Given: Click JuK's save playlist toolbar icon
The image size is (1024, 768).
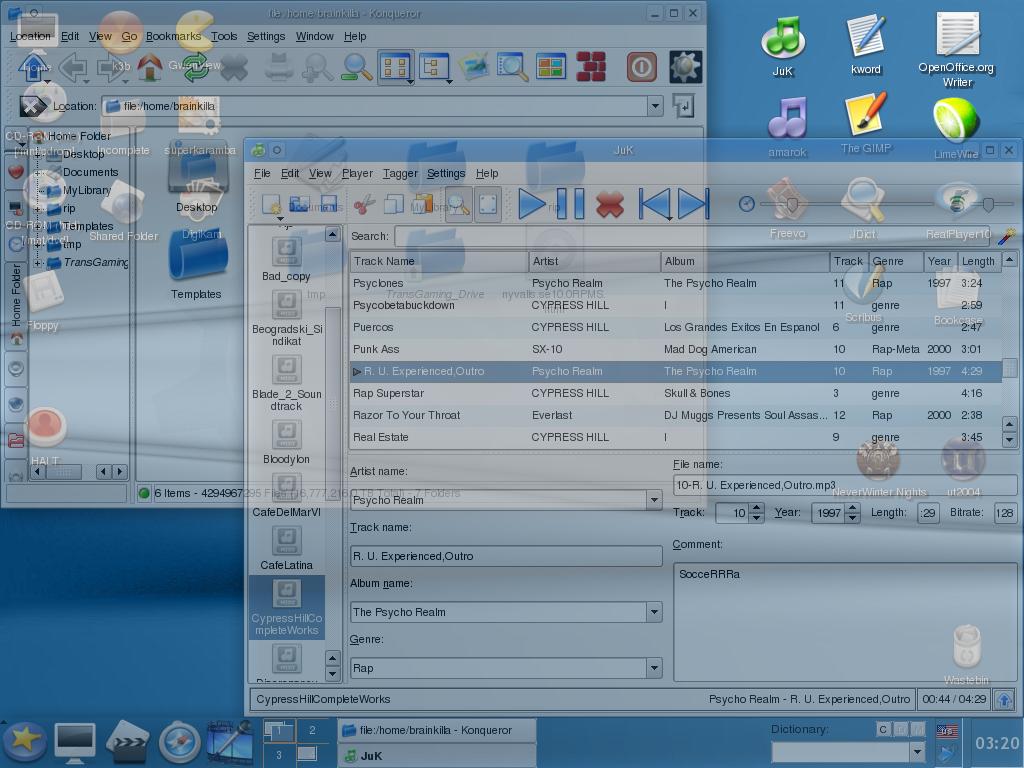Looking at the screenshot, I should pos(329,204).
